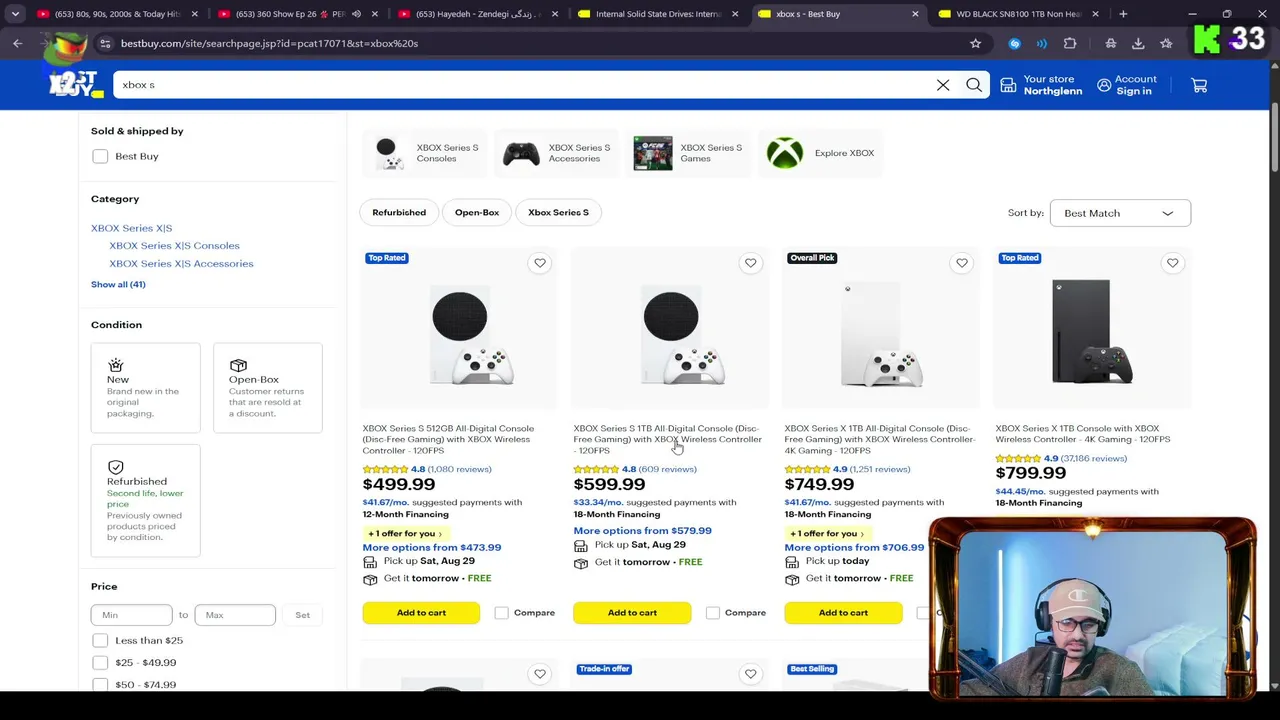Open More options from $706.99 link

854,548
